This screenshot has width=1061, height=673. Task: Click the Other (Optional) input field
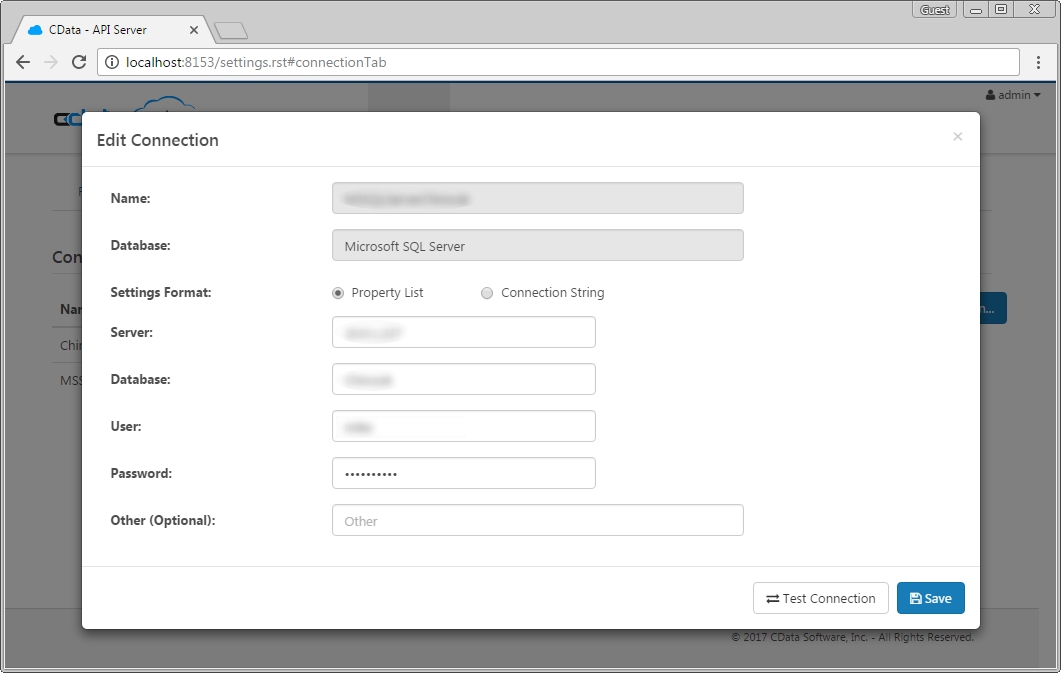pyautogui.click(x=537, y=520)
